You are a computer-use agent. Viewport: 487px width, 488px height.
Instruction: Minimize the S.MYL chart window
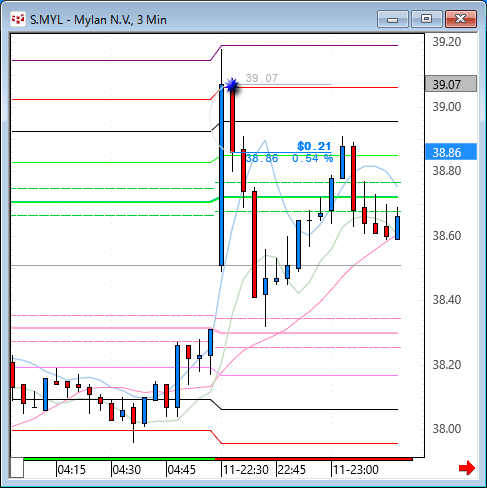tap(393, 19)
